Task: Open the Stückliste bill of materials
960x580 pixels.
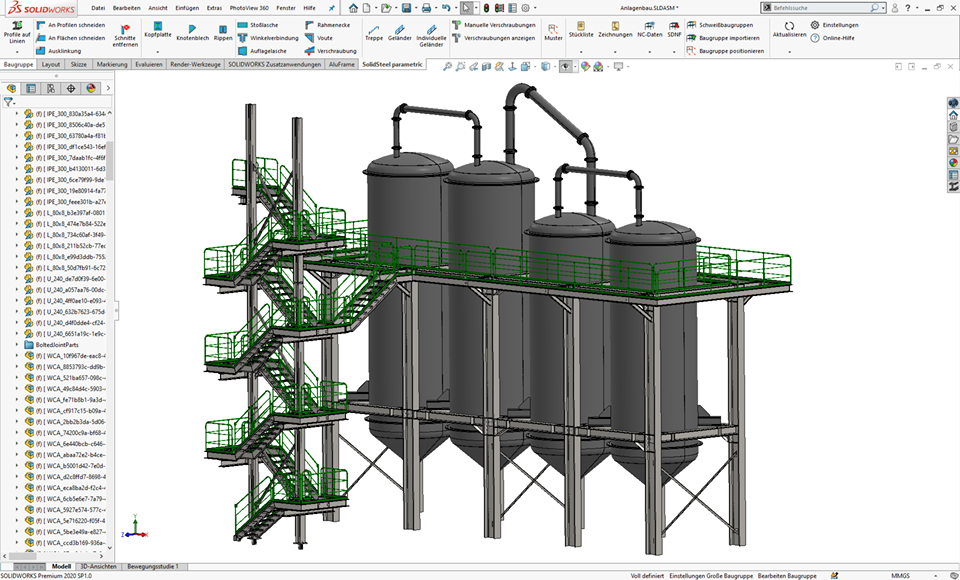Action: tap(580, 29)
